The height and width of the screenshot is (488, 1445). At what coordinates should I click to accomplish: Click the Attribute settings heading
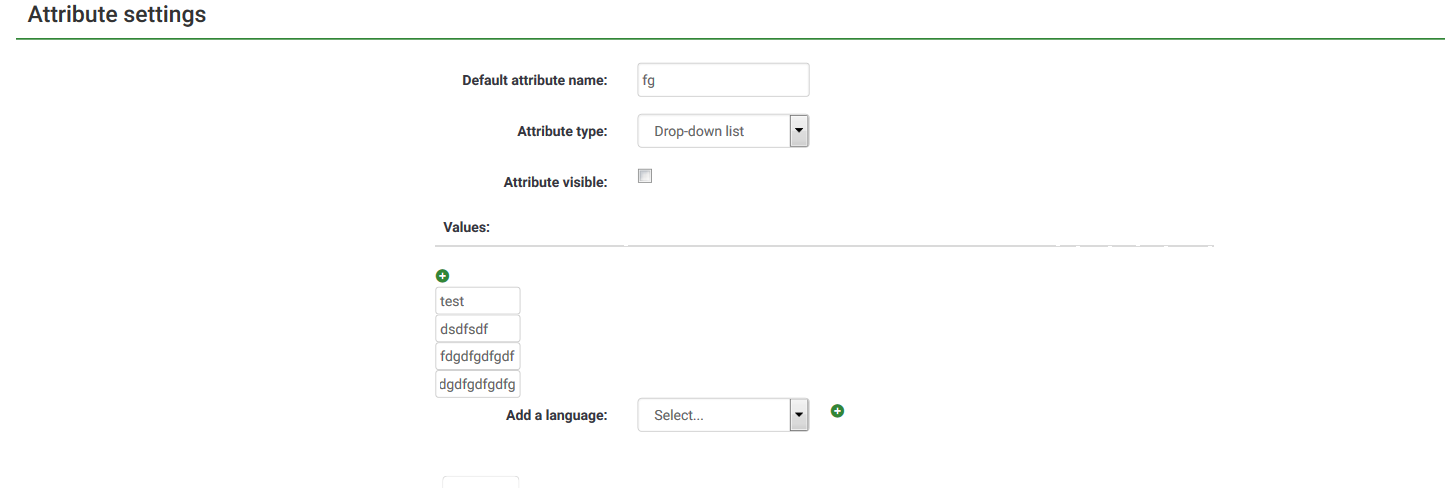tap(116, 15)
